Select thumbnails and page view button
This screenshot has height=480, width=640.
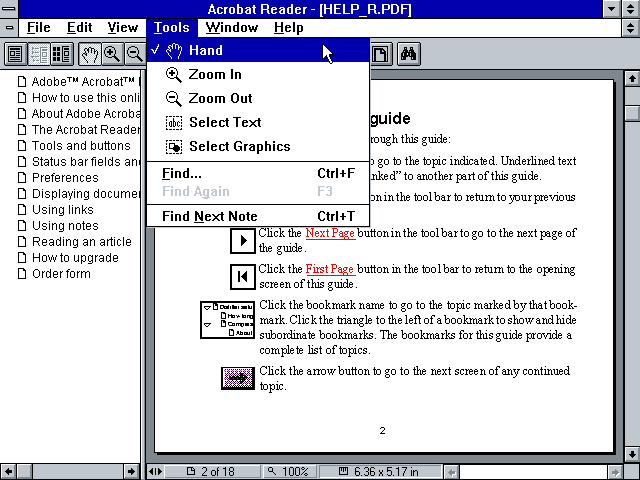[62, 54]
